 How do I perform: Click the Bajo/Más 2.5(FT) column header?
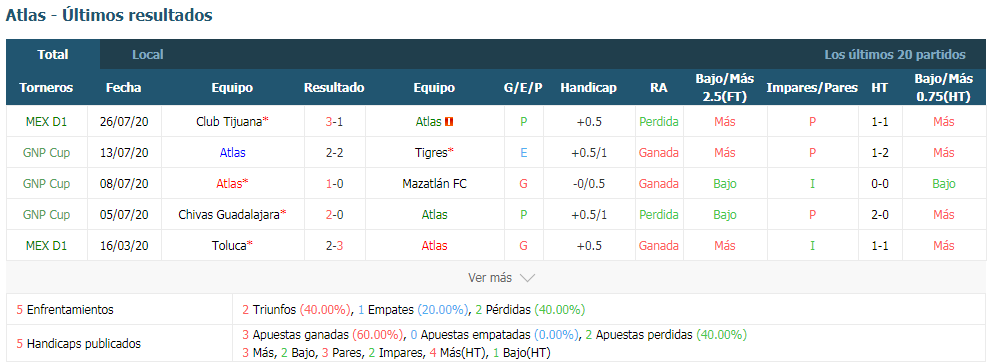[x=725, y=88]
